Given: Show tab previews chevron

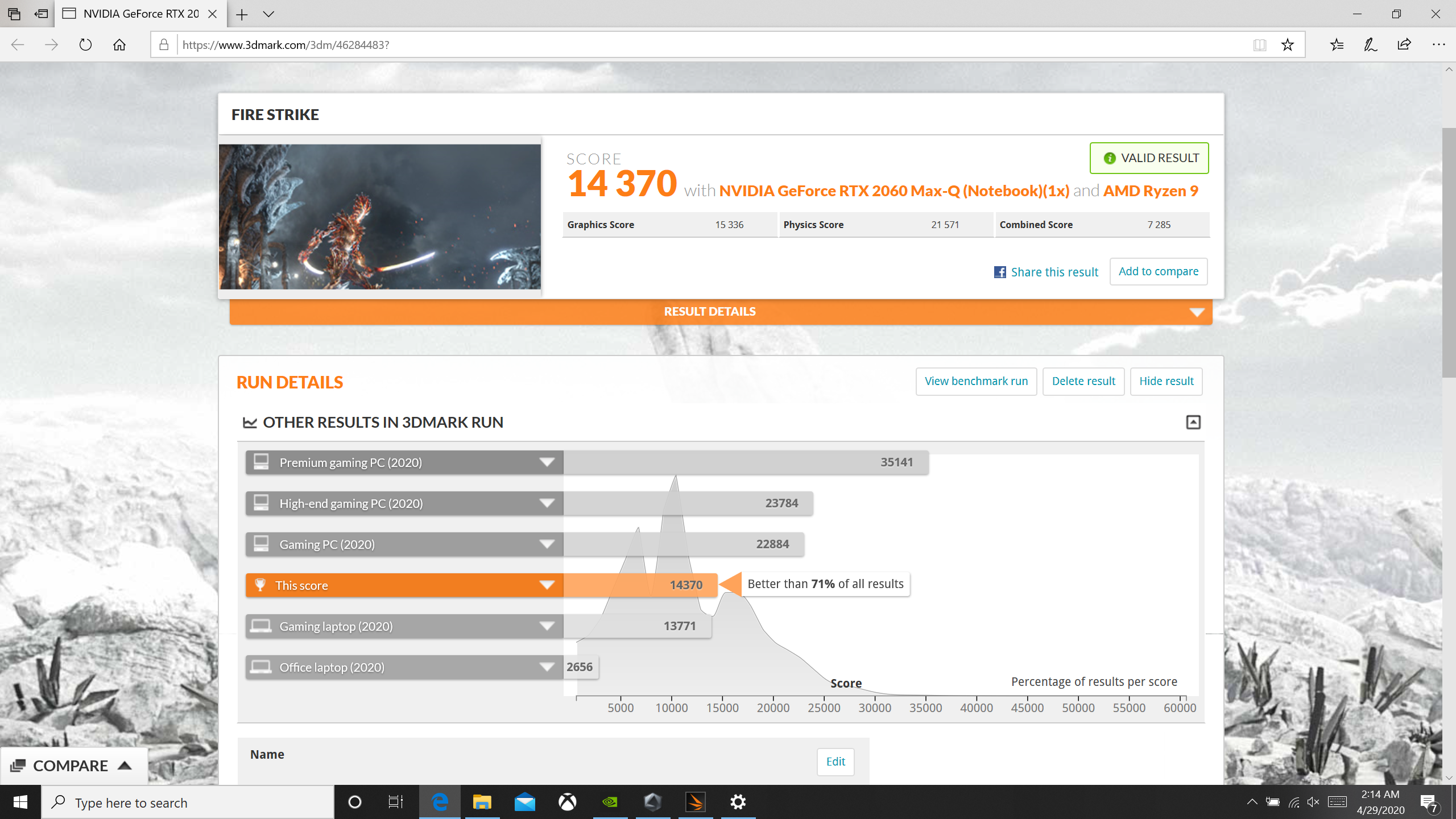Looking at the screenshot, I should click(x=268, y=14).
